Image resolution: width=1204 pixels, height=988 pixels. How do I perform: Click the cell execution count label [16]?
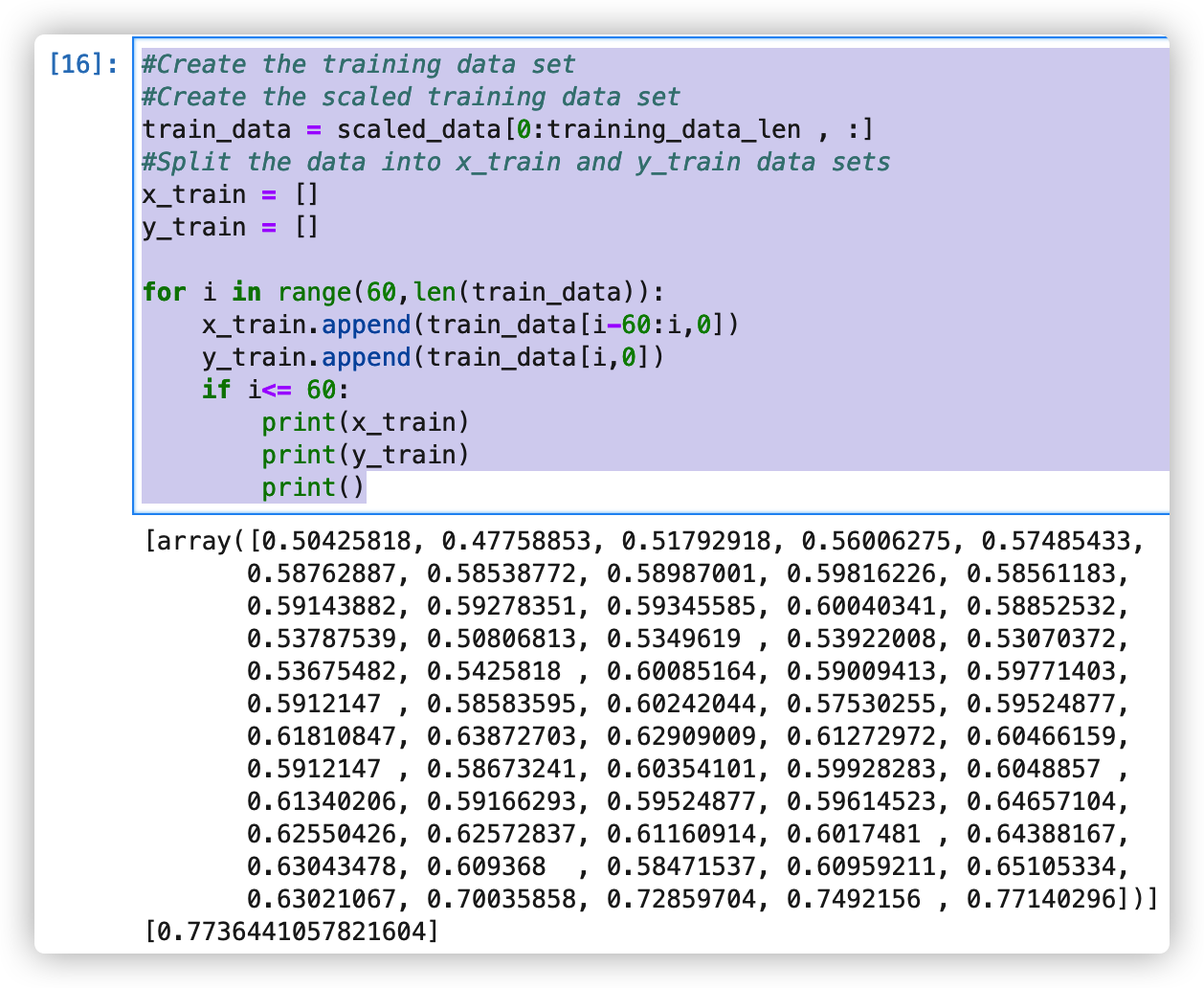point(77,64)
